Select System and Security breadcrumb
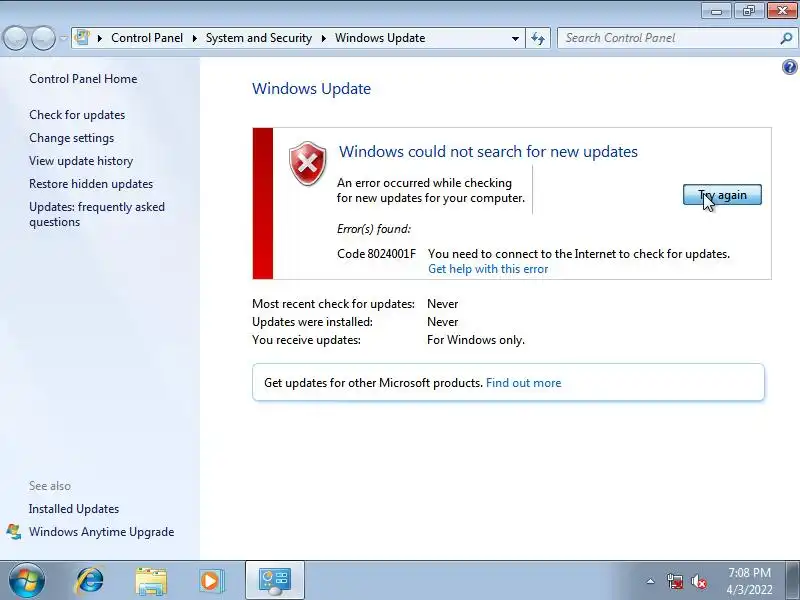800x600 pixels. 259,38
